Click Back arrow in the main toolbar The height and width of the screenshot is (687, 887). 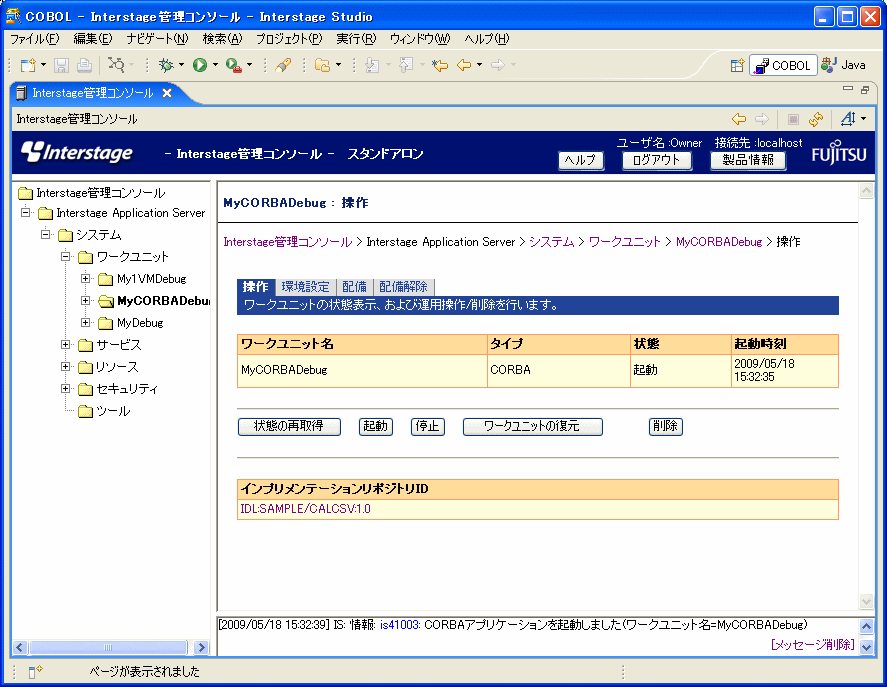click(464, 66)
